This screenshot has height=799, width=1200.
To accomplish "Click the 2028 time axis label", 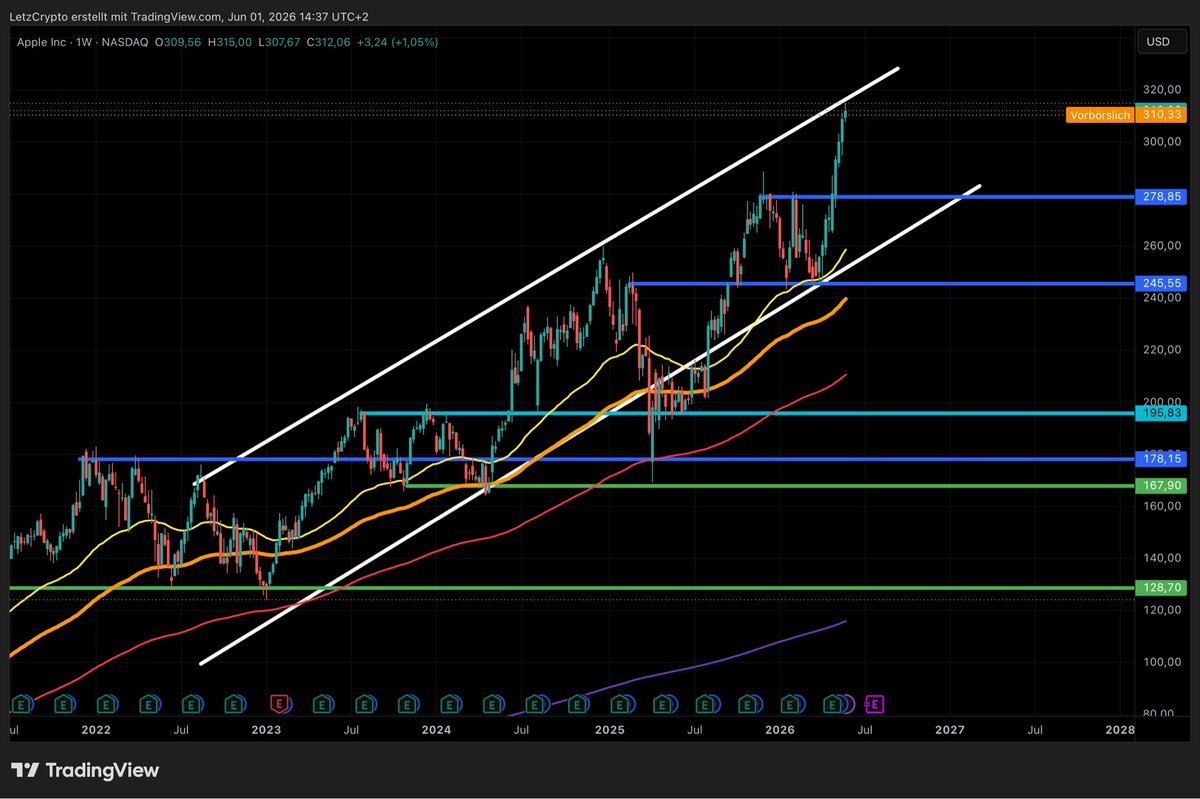I will tap(1120, 731).
